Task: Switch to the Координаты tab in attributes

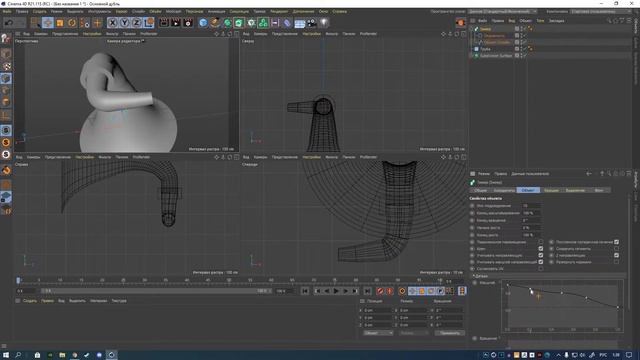Action: (504, 190)
